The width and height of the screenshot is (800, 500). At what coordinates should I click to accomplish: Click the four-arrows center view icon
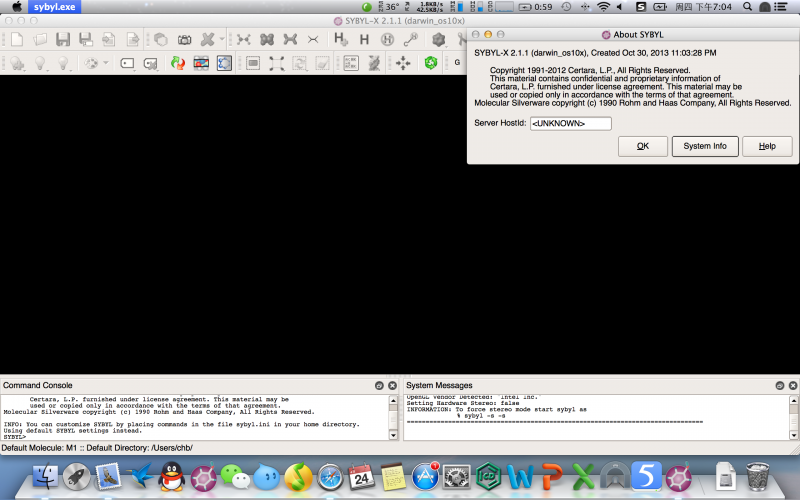point(403,63)
